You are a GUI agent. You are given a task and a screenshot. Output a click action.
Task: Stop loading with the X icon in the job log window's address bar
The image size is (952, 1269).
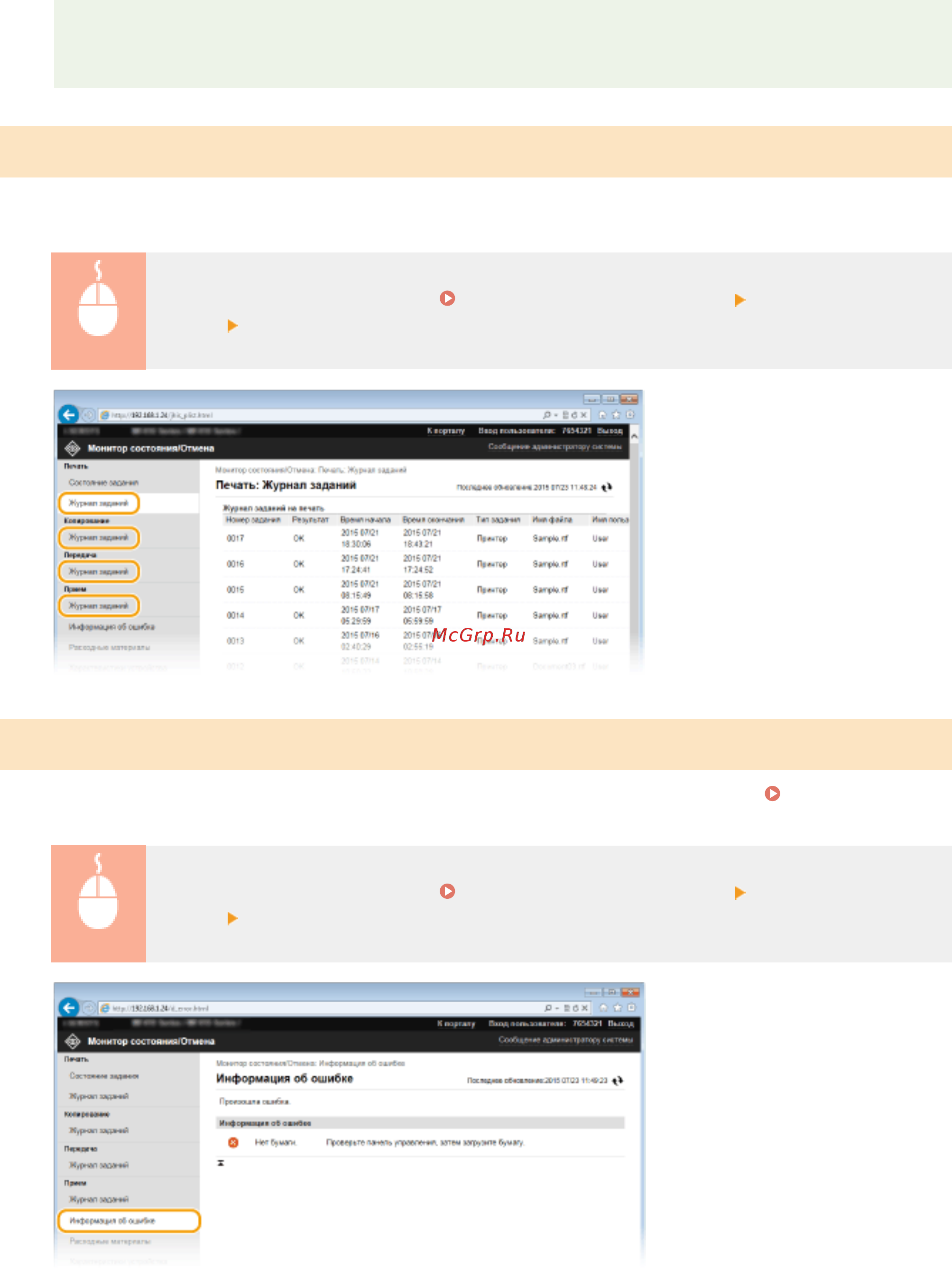[583, 415]
